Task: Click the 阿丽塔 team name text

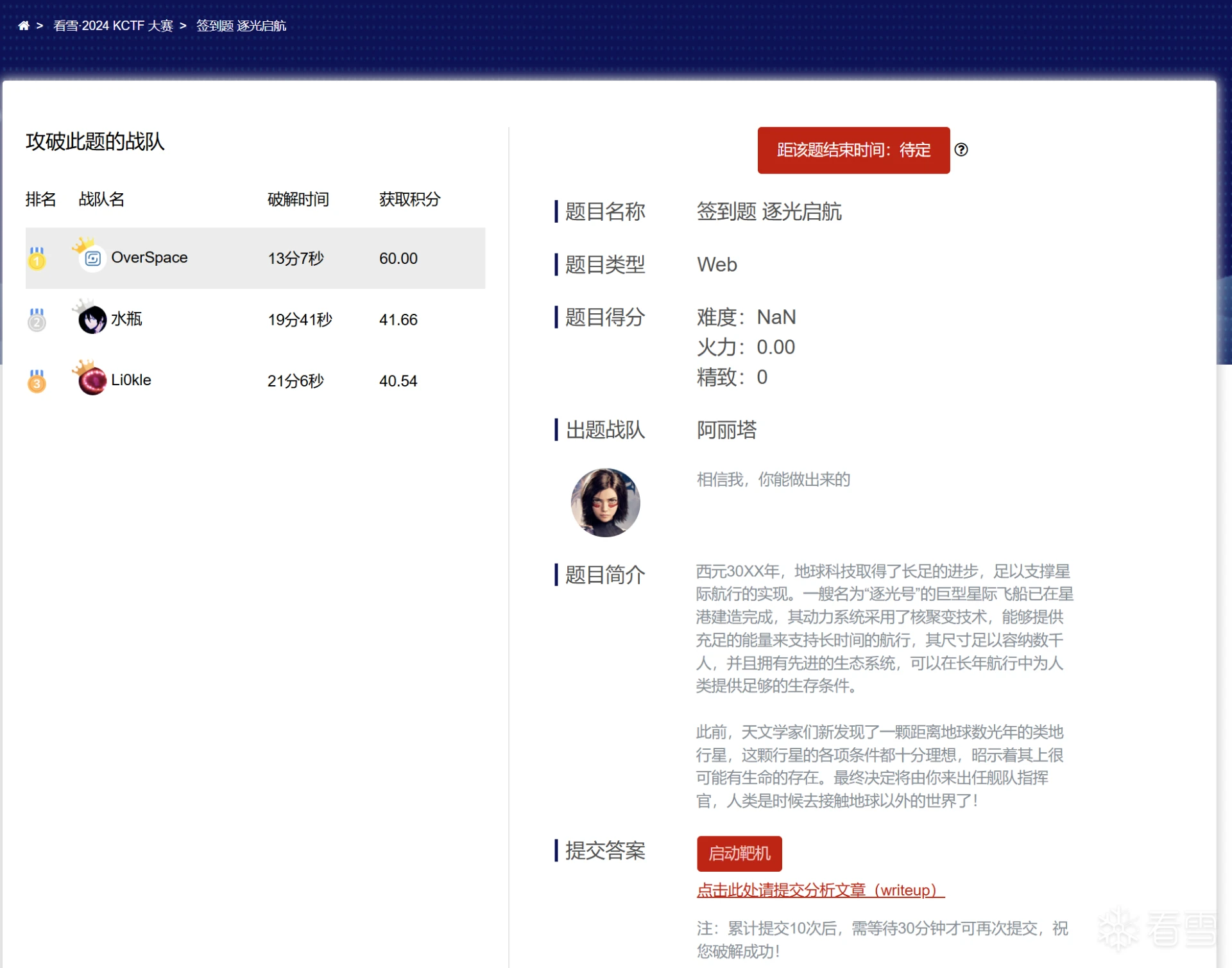Action: coord(726,429)
